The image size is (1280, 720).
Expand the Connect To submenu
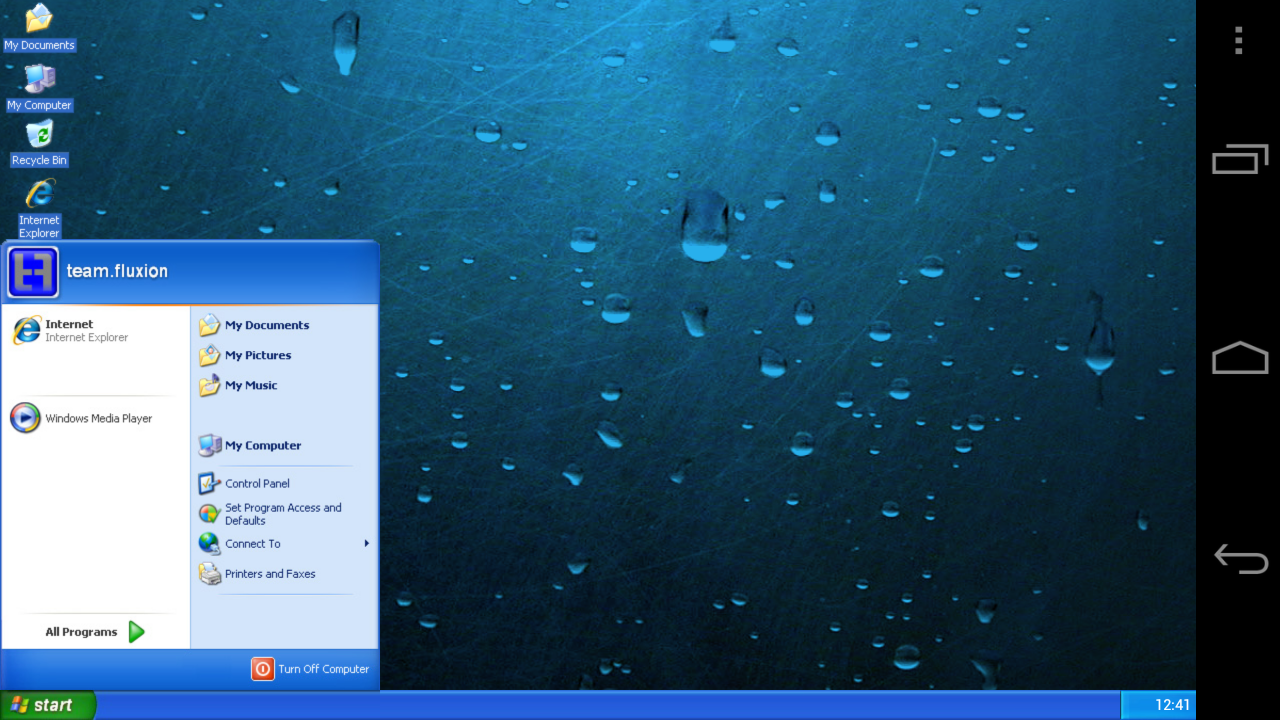tap(253, 543)
